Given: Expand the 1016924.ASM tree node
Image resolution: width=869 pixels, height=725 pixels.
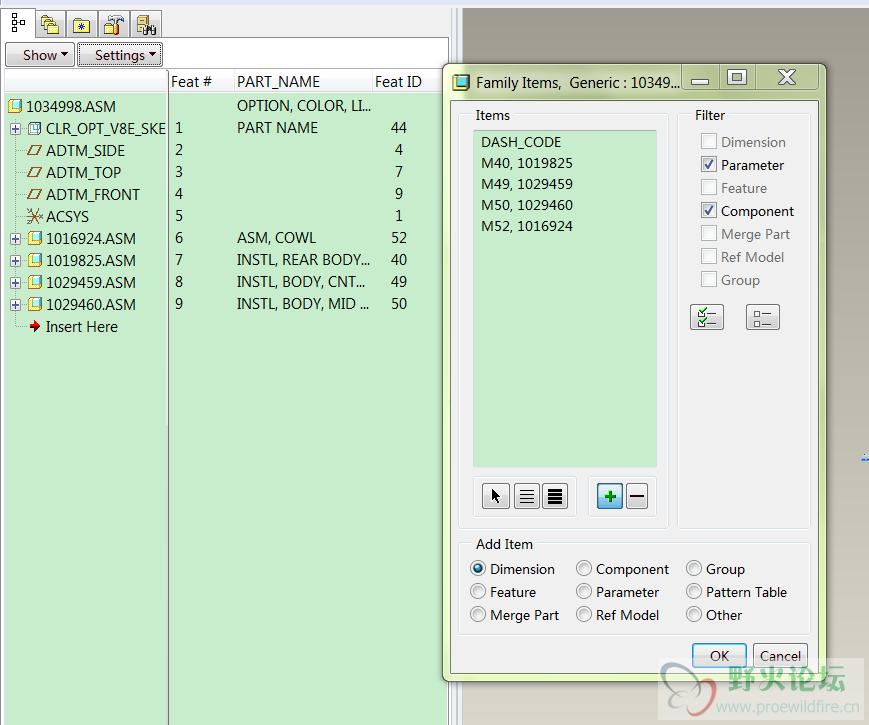Looking at the screenshot, I should pyautogui.click(x=16, y=239).
